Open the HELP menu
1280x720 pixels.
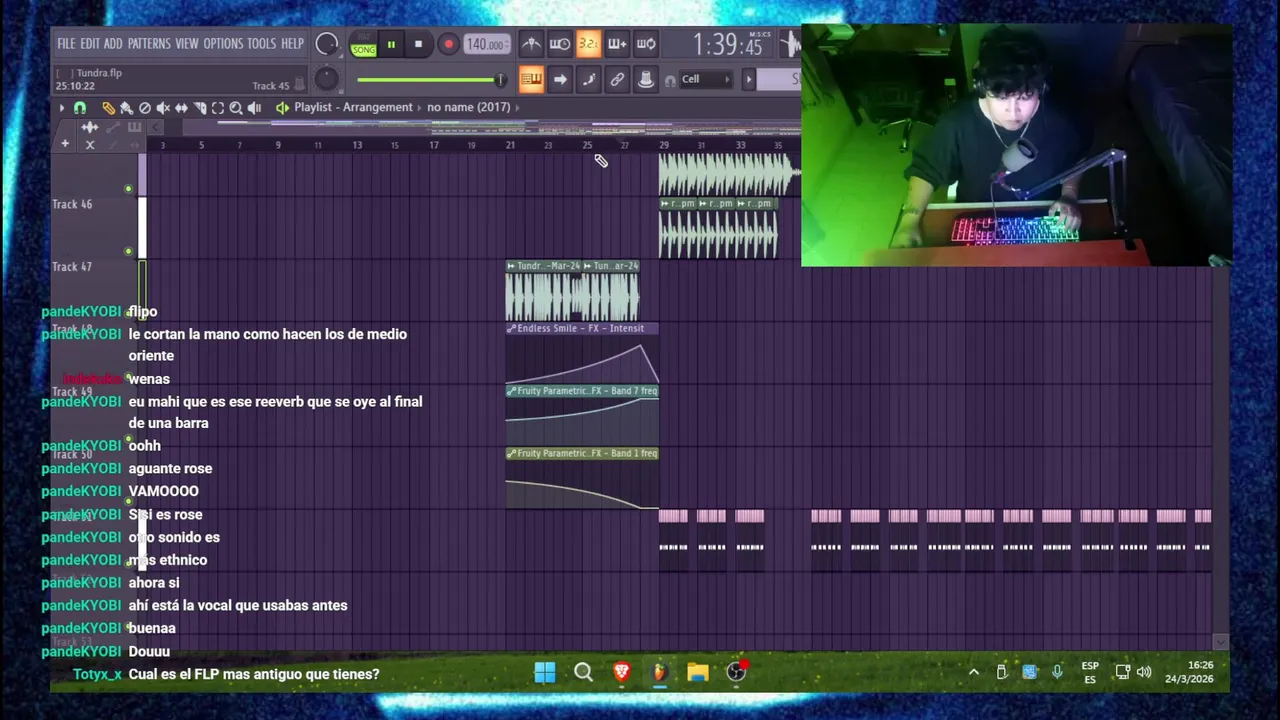click(x=292, y=44)
